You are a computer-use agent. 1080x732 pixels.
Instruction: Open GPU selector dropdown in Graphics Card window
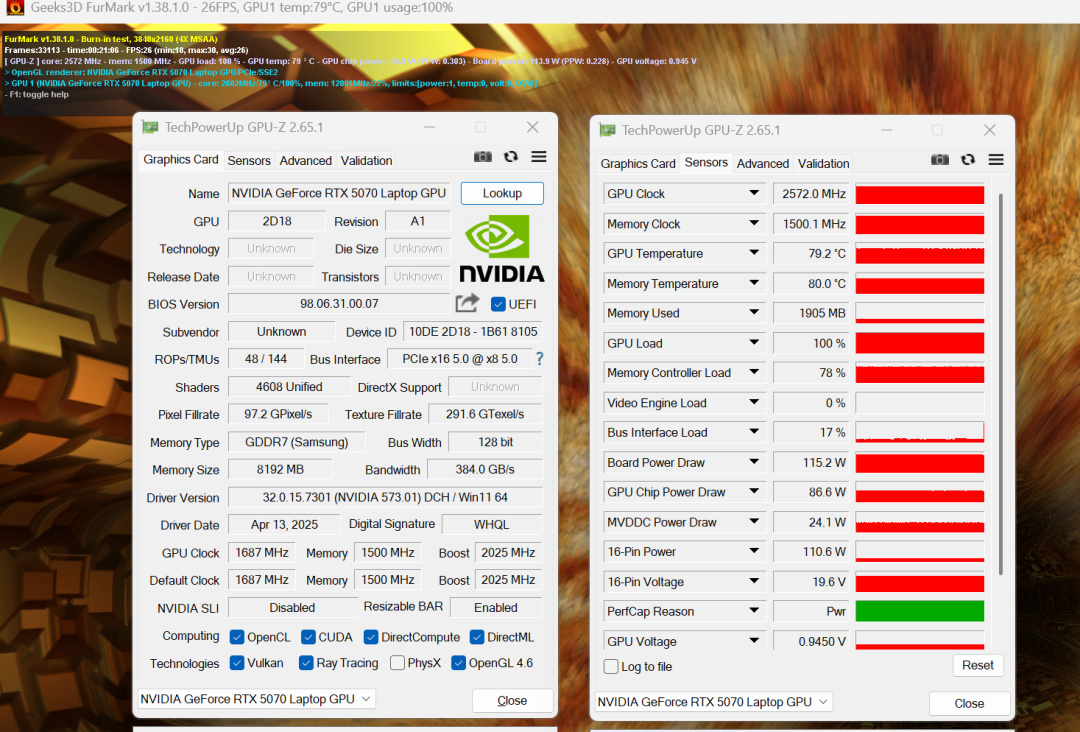pos(256,699)
